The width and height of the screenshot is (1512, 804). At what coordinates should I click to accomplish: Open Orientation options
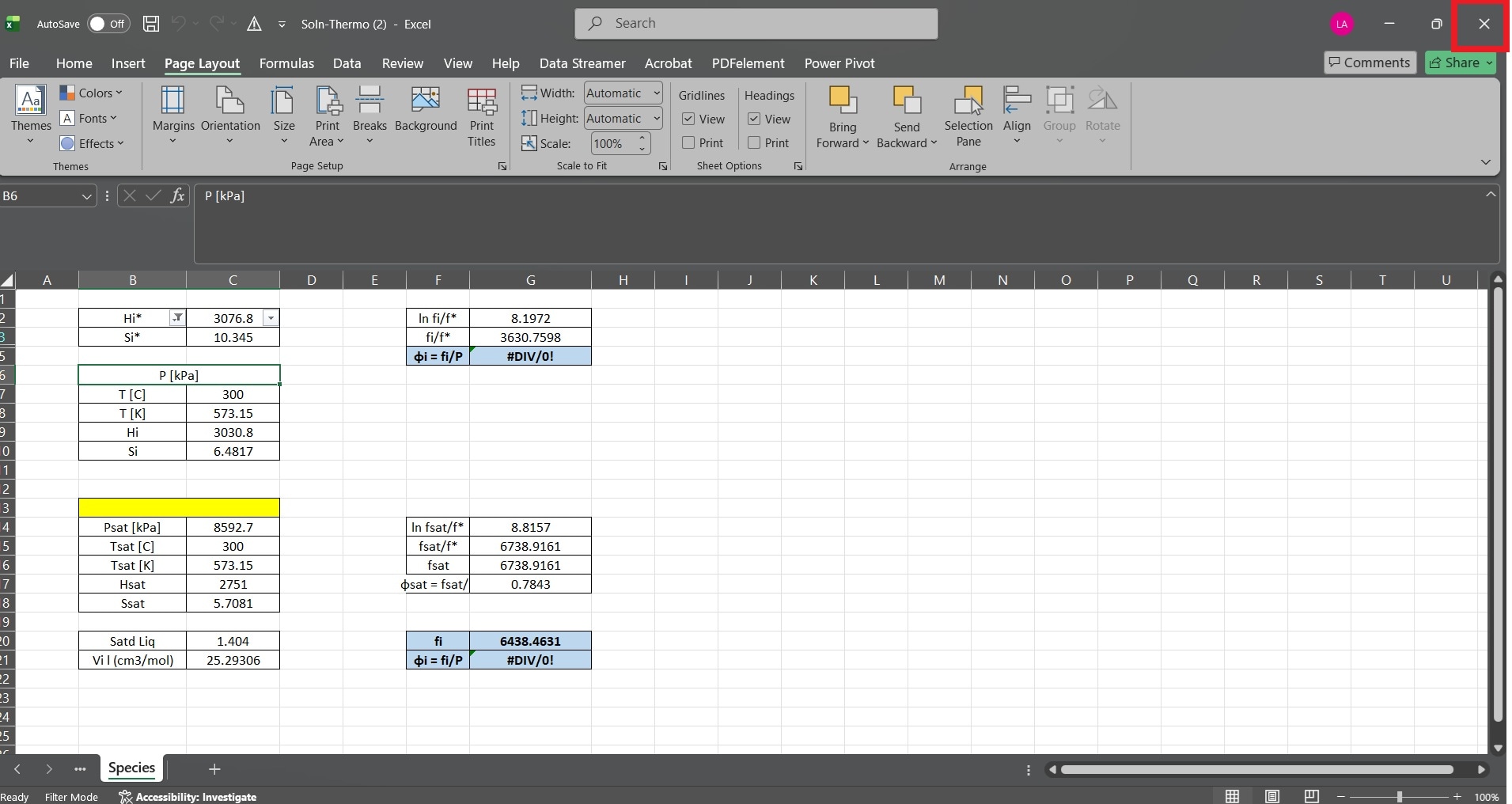(x=229, y=113)
